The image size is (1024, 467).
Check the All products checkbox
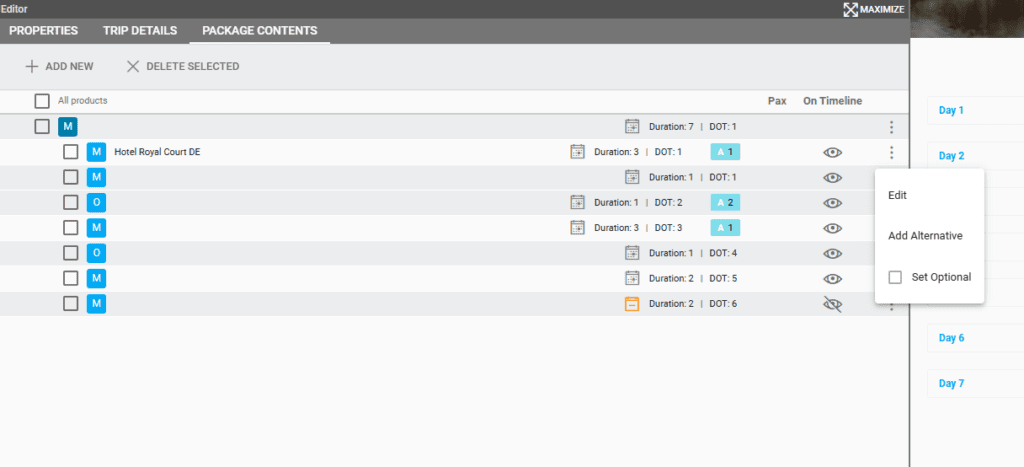(x=42, y=101)
